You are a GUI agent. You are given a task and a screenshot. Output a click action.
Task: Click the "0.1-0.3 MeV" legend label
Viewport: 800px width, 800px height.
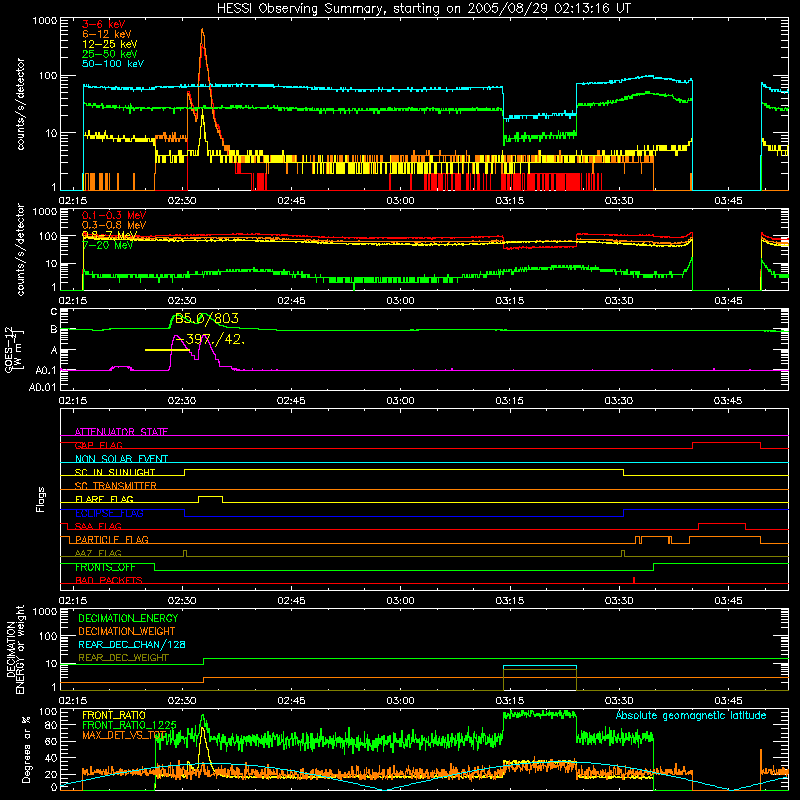pyautogui.click(x=114, y=215)
